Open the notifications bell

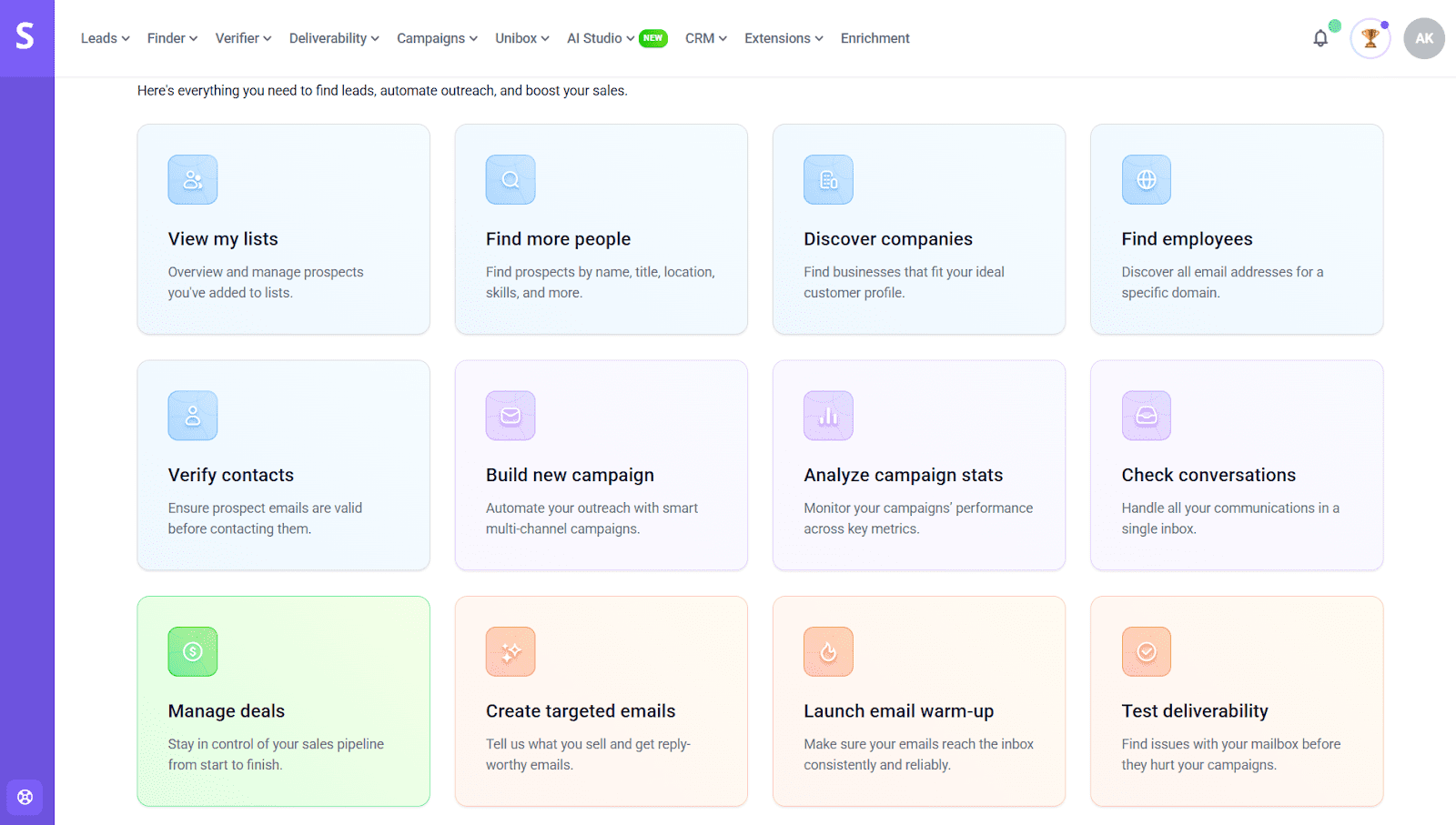click(x=1320, y=38)
